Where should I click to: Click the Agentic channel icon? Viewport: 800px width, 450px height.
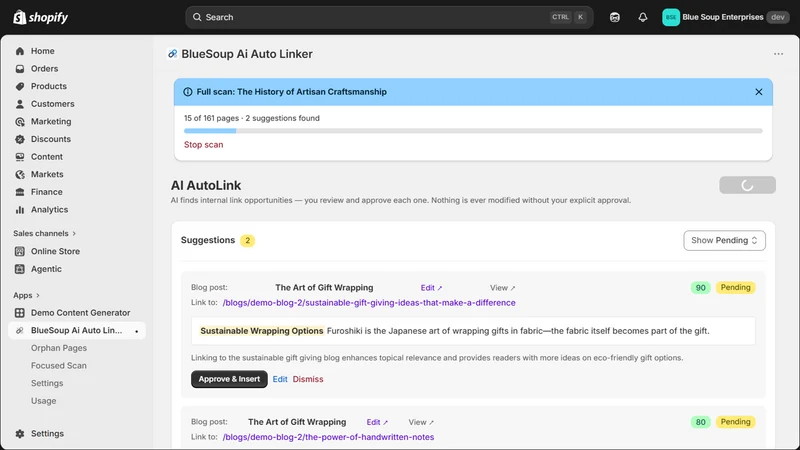coord(20,269)
